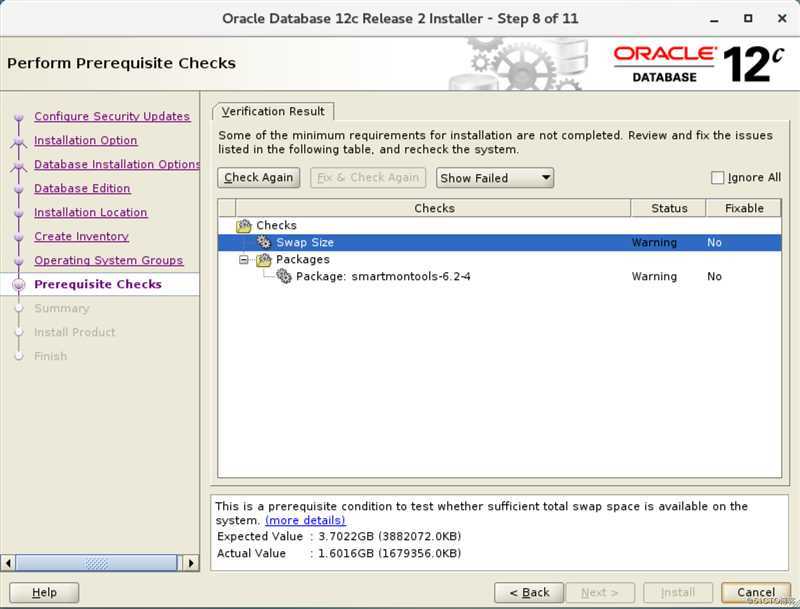800x609 pixels.
Task: Select the Packages tree row
Action: point(499,260)
